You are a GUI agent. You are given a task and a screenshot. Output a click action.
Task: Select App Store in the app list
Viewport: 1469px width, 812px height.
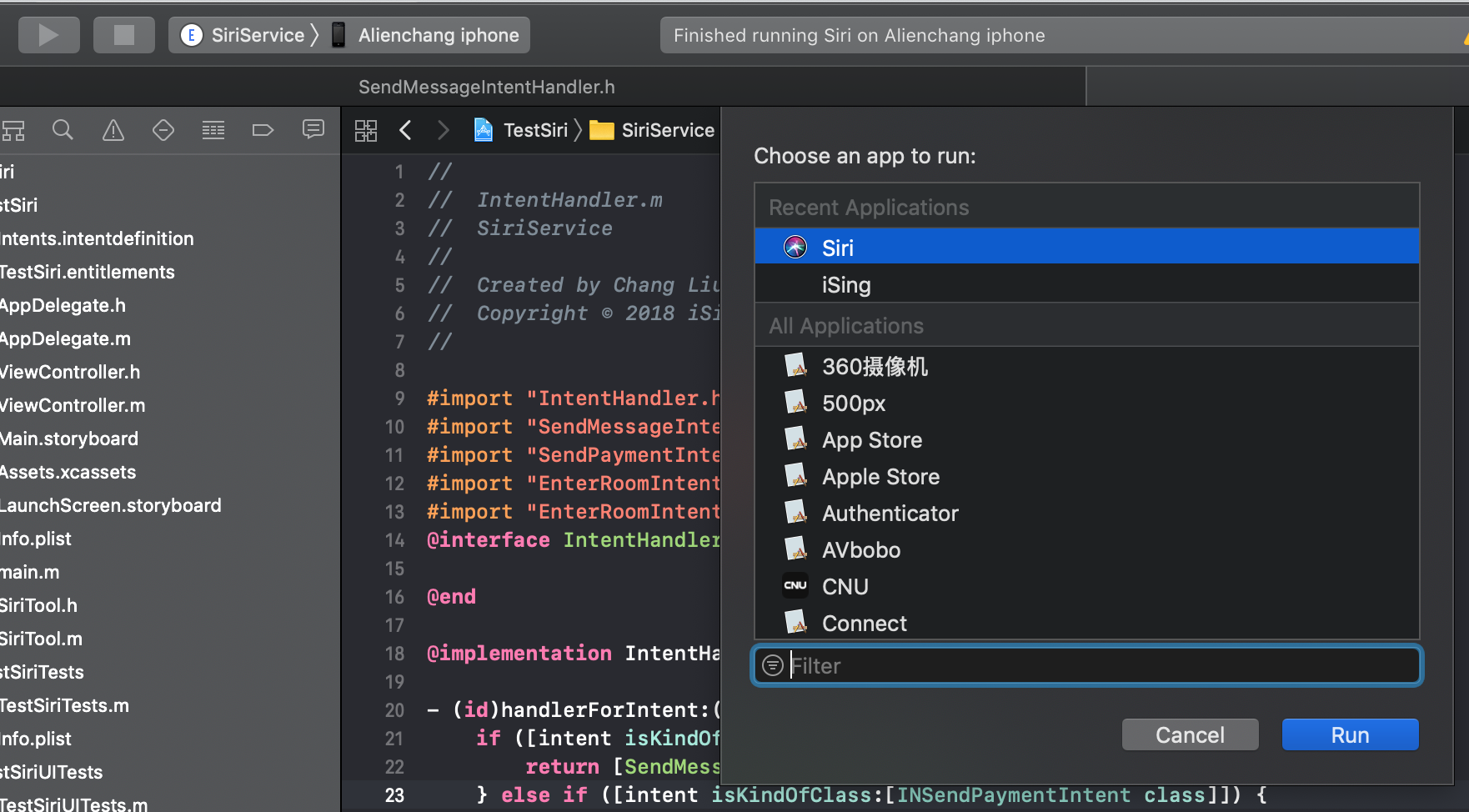tap(1086, 439)
